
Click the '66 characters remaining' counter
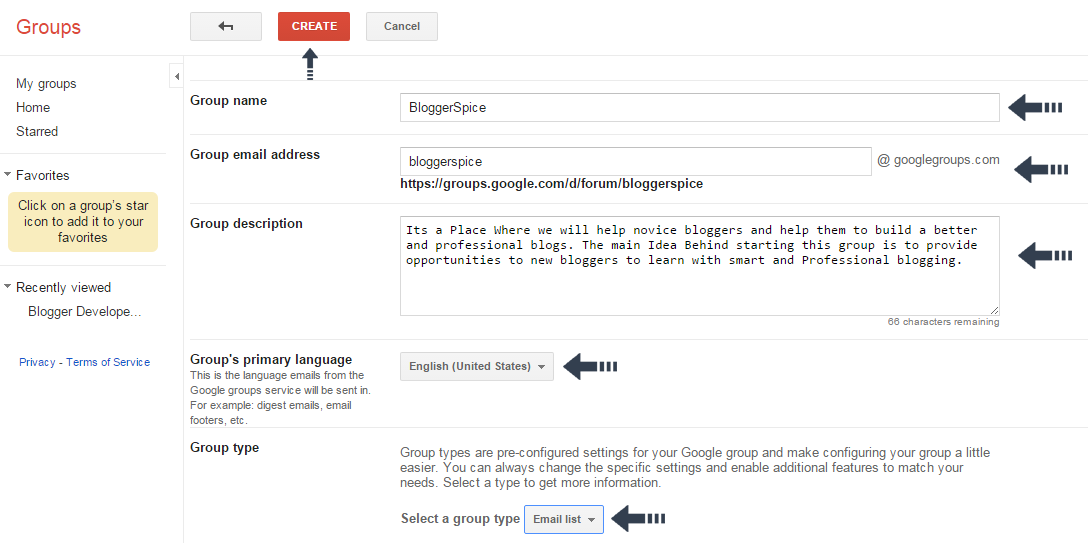tap(943, 322)
